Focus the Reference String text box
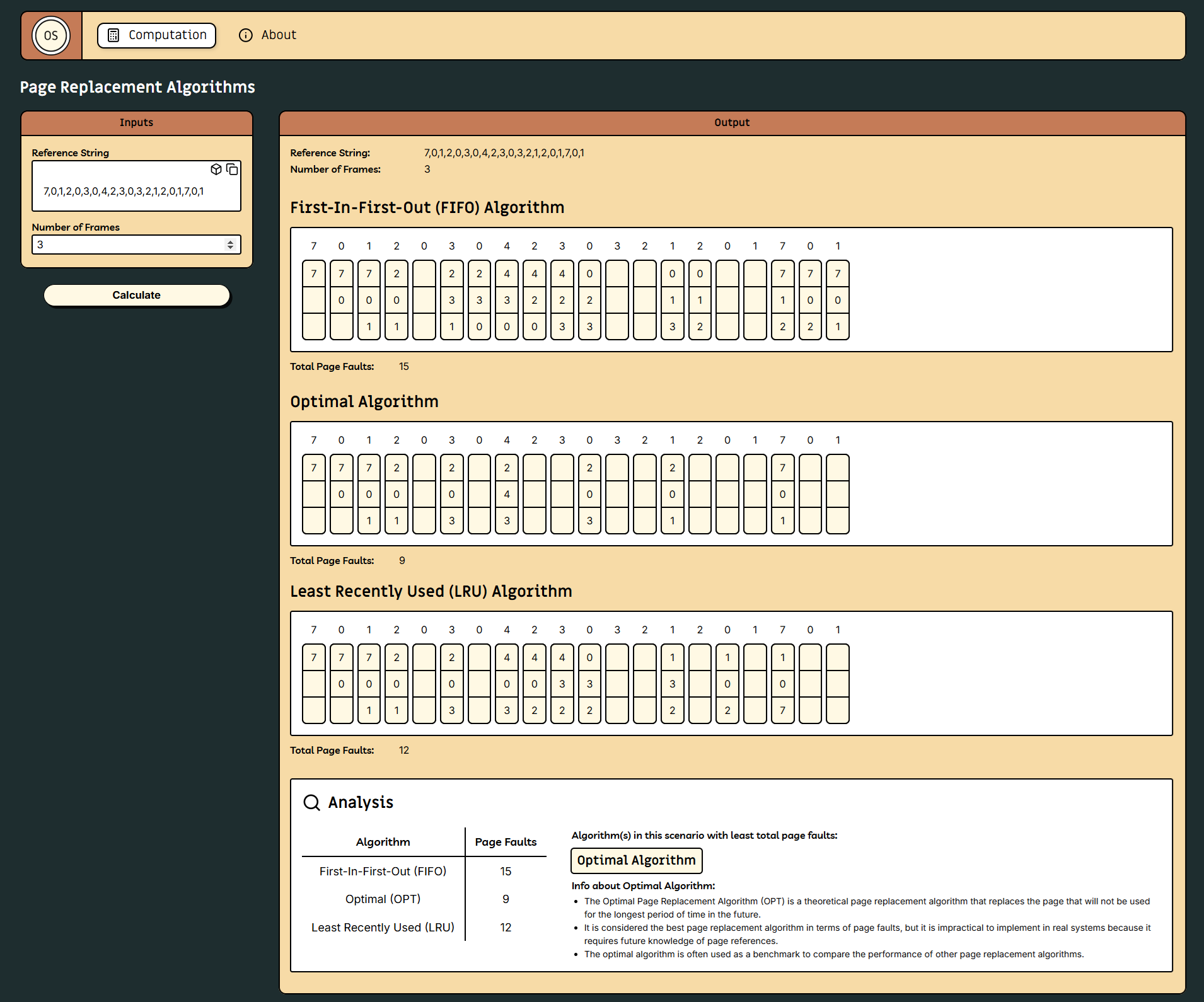1204x1002 pixels. tap(136, 186)
